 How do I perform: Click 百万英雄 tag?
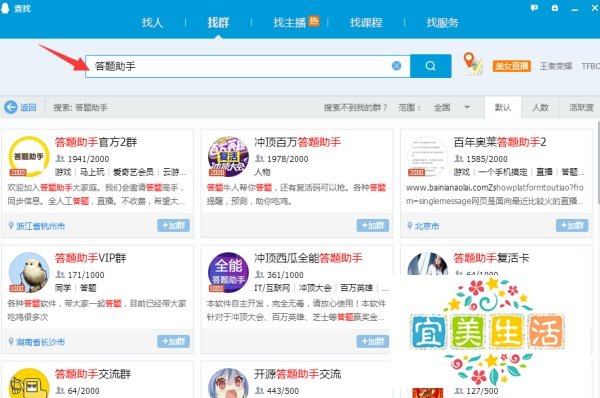pyautogui.click(x=356, y=288)
